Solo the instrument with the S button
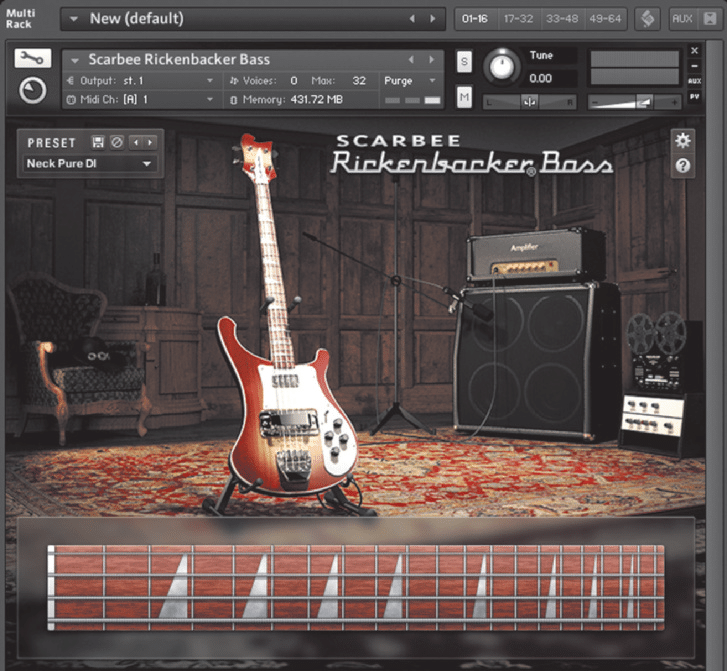The image size is (727, 671). [464, 62]
